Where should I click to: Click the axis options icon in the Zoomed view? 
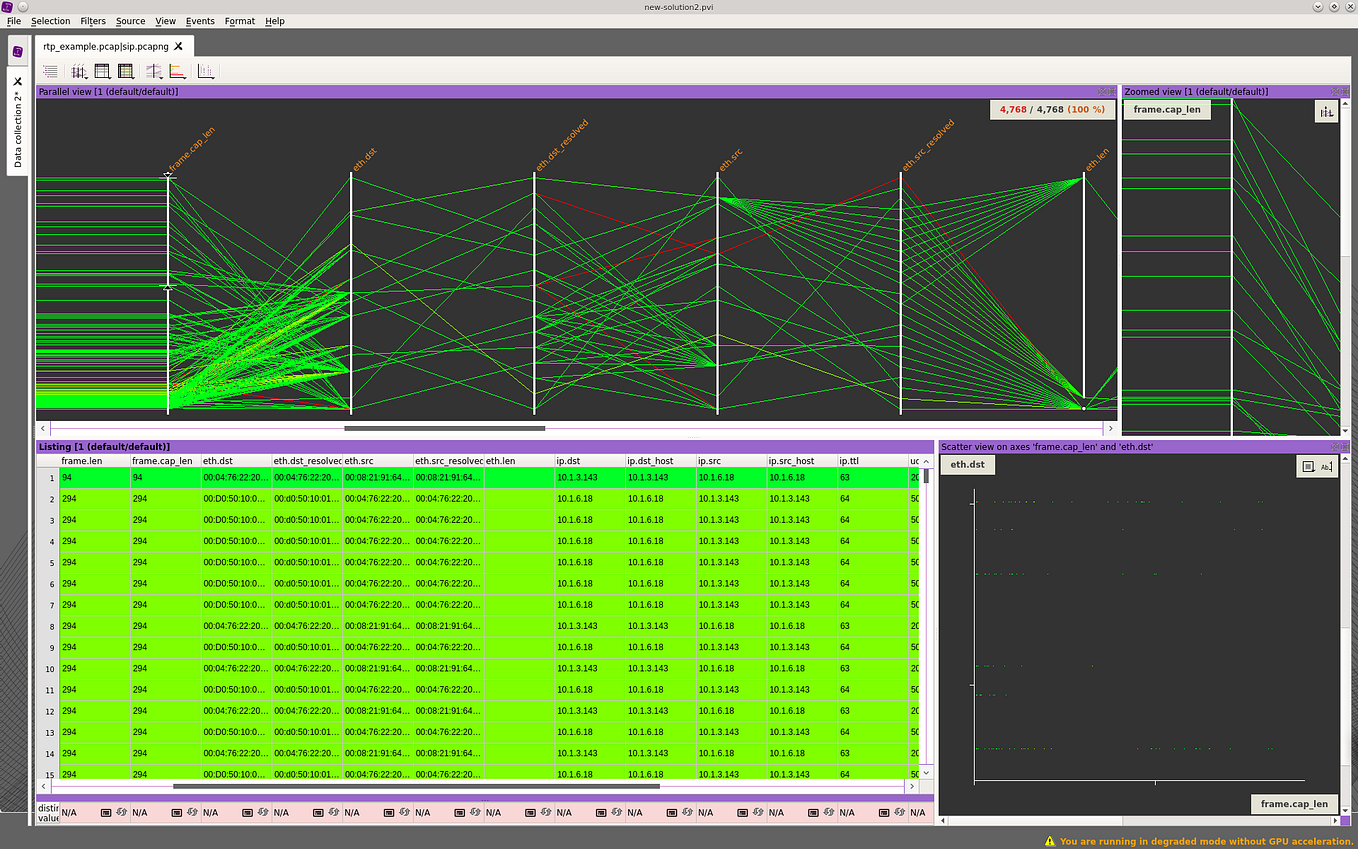(1326, 112)
